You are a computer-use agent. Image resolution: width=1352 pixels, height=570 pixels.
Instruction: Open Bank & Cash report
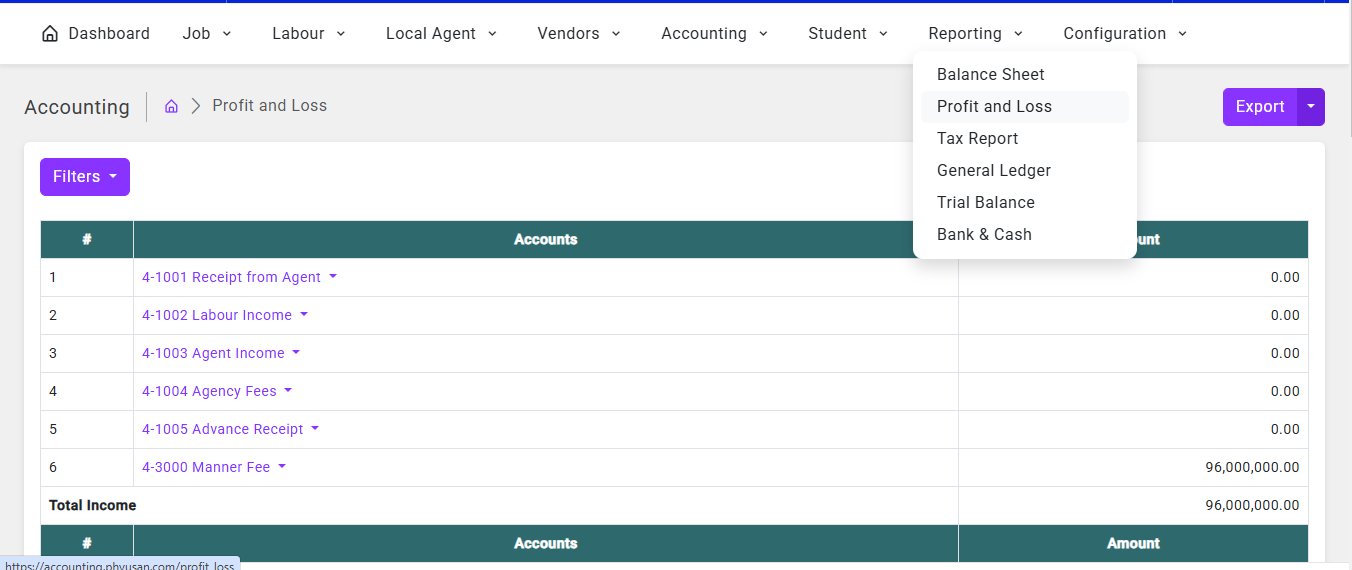coord(984,234)
